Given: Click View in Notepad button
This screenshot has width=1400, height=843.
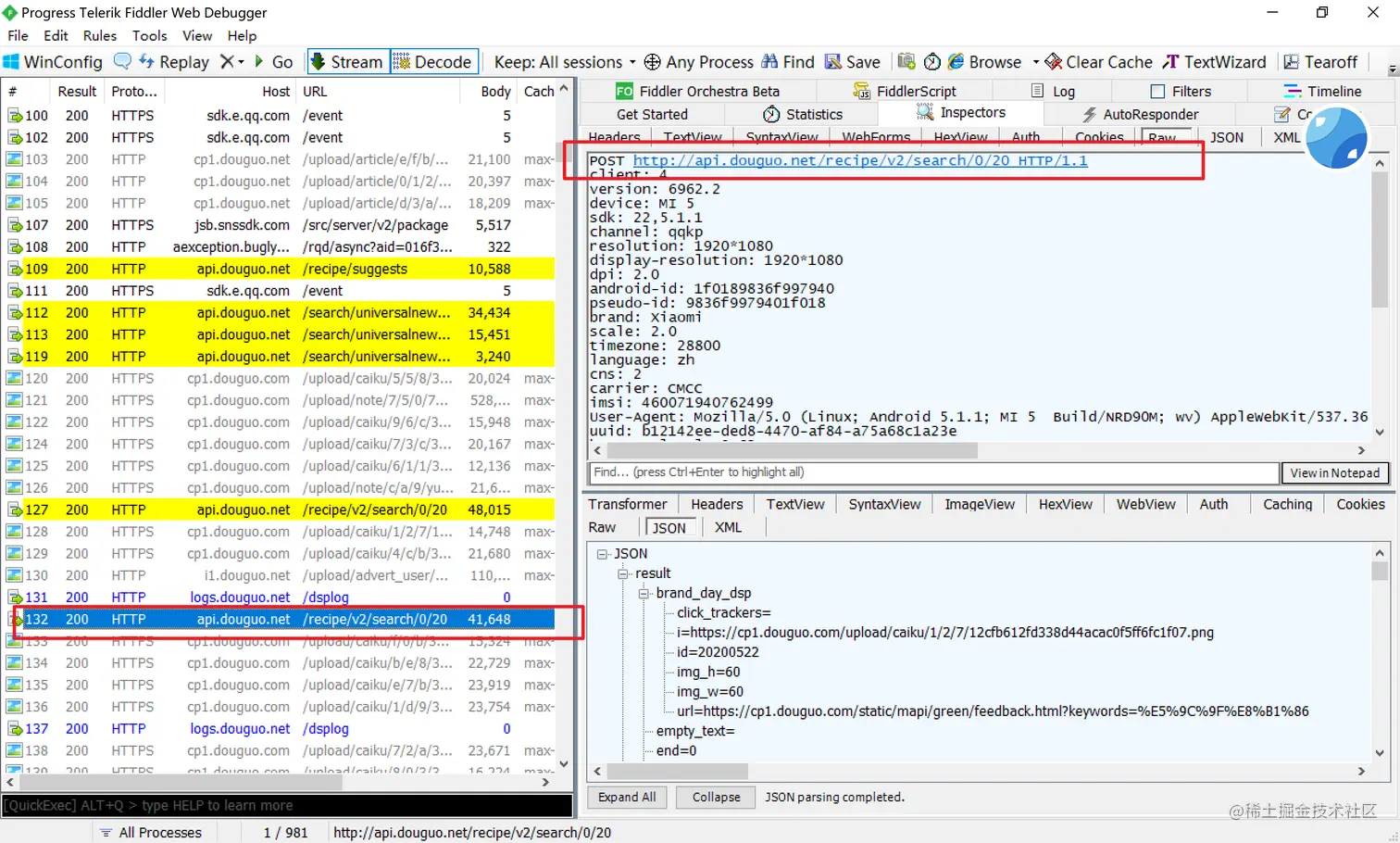Looking at the screenshot, I should coord(1334,472).
